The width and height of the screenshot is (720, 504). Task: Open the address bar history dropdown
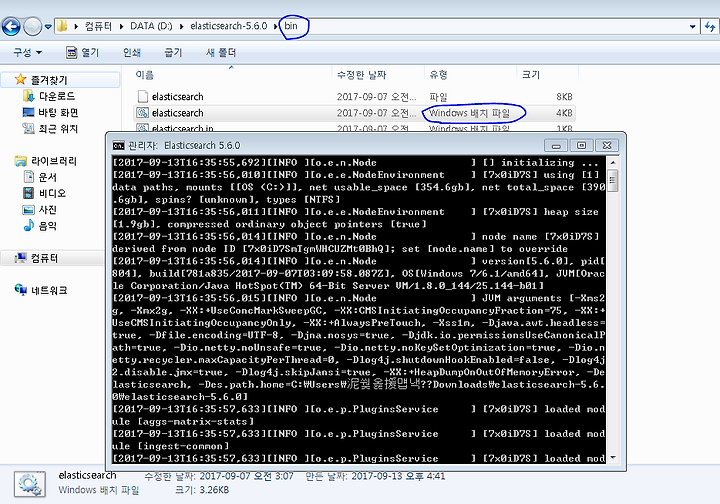[x=692, y=27]
